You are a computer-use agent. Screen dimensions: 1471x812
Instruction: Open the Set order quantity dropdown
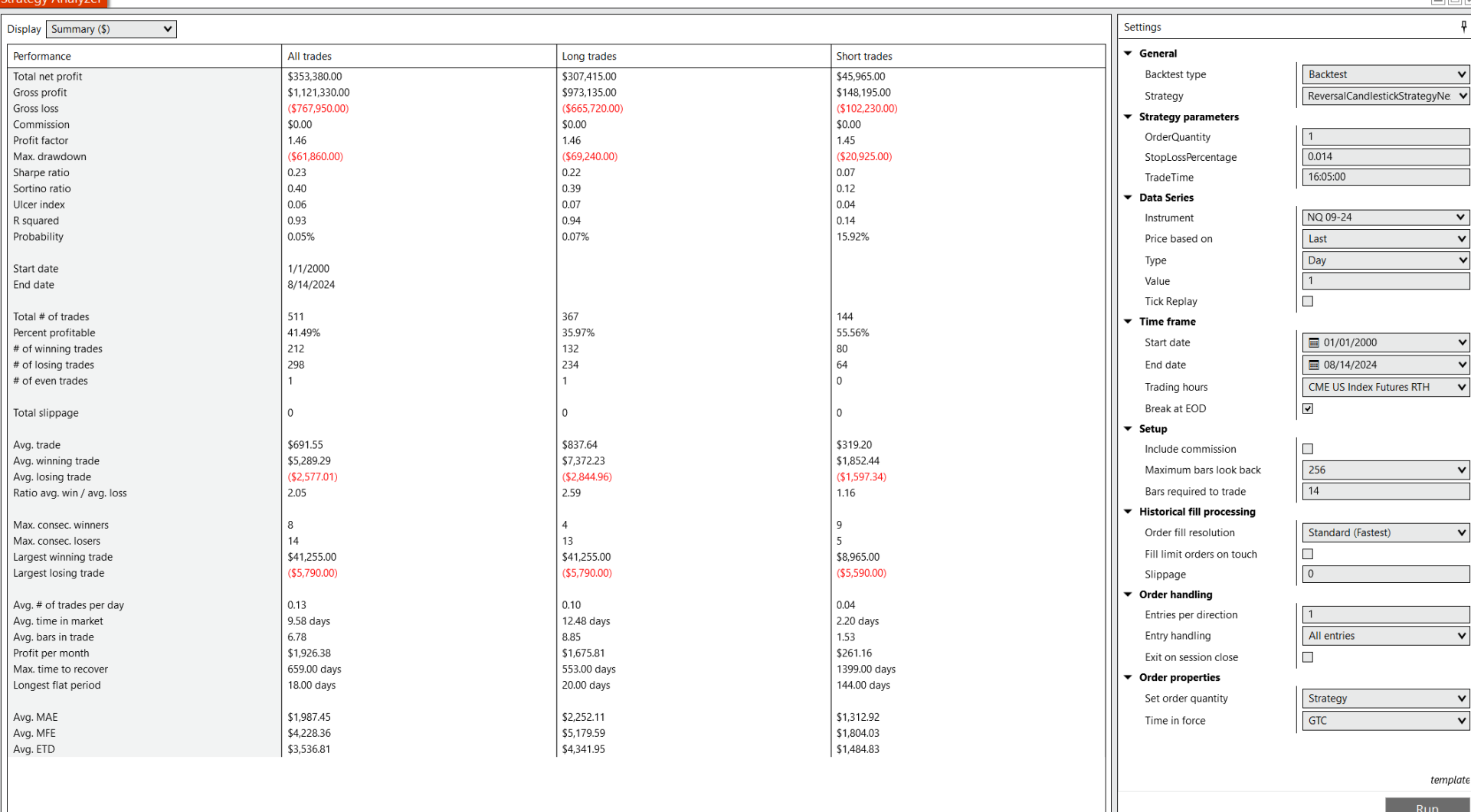1386,699
